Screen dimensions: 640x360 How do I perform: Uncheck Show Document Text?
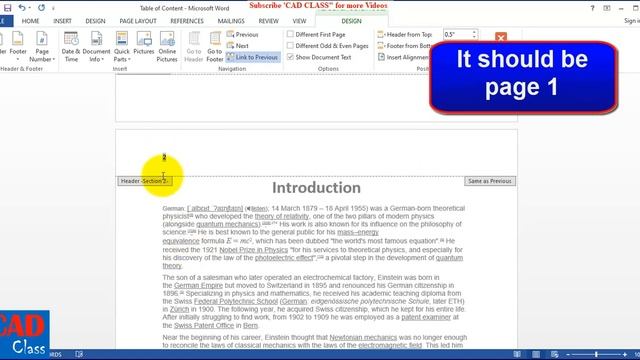[290, 57]
